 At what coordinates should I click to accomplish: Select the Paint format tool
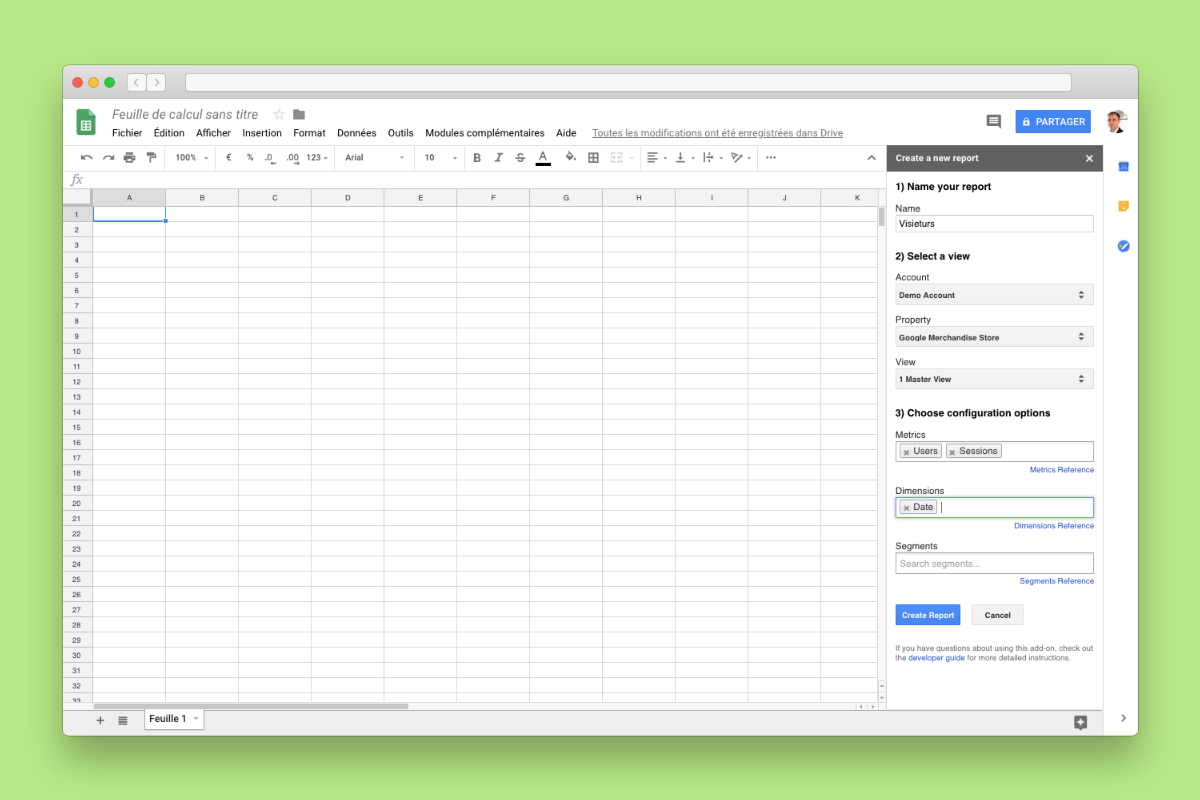click(x=152, y=157)
